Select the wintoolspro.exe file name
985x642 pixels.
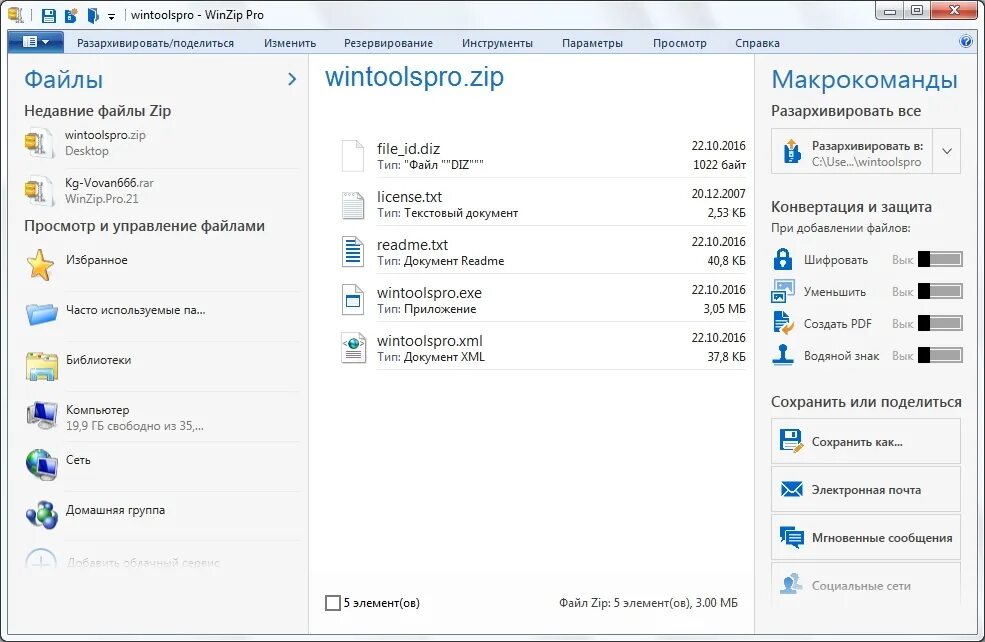coord(429,293)
